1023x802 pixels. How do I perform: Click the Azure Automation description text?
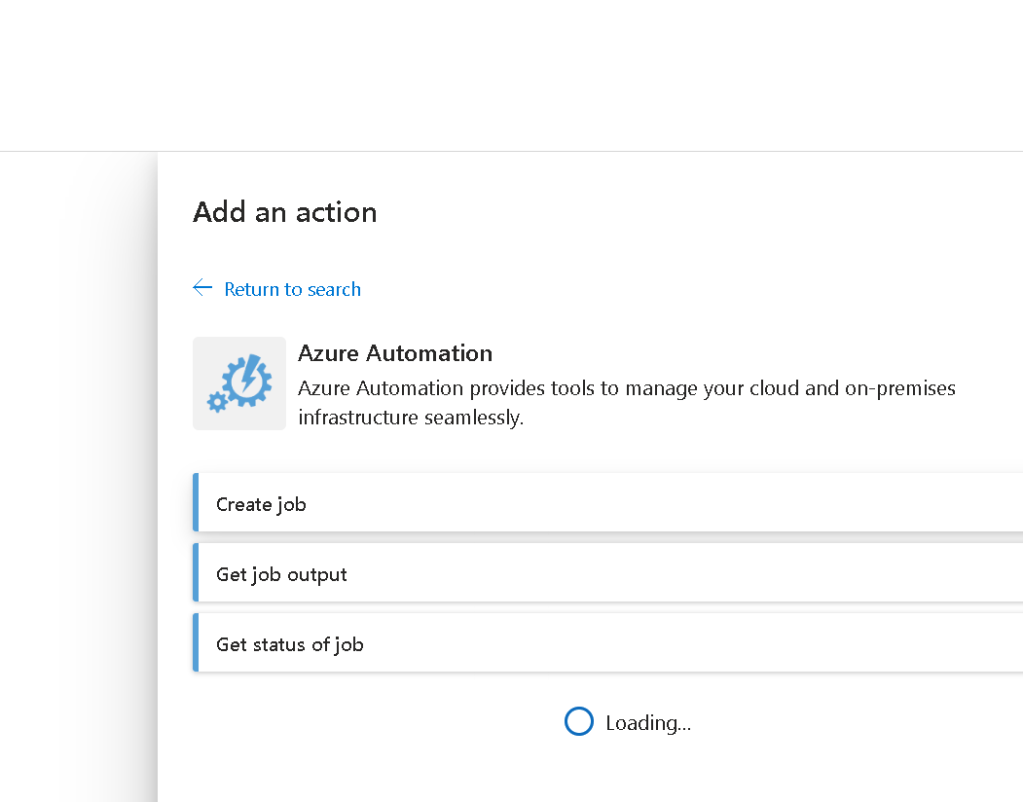click(626, 403)
